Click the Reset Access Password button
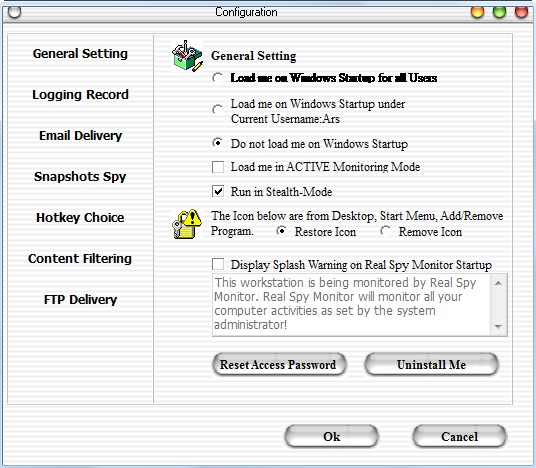Viewport: 536px width, 468px height. (279, 364)
